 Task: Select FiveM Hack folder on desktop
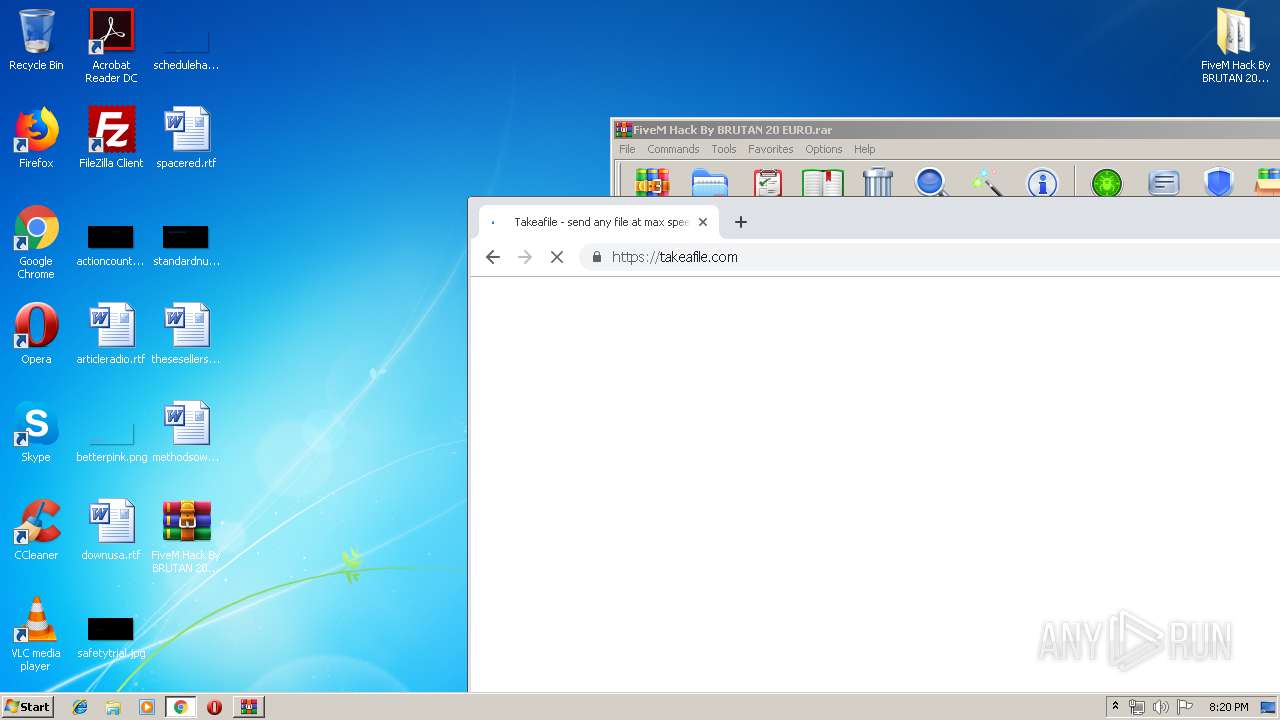point(1236,46)
